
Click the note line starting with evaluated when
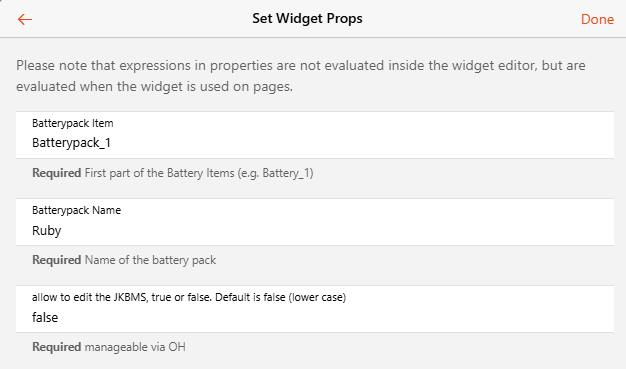155,86
